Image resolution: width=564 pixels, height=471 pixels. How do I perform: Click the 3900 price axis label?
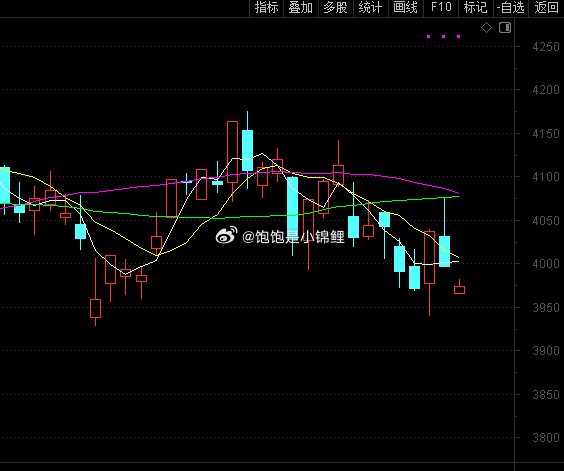click(546, 351)
